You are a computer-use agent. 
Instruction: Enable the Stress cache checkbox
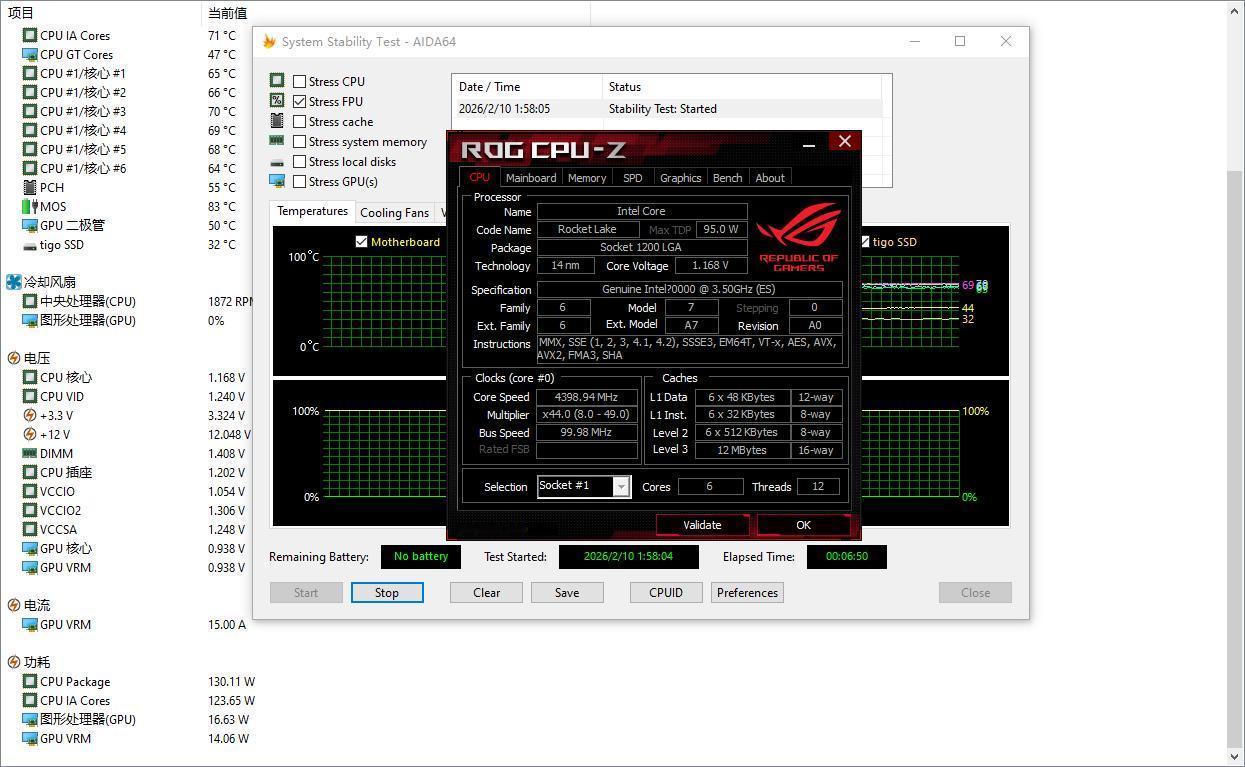[x=300, y=121]
